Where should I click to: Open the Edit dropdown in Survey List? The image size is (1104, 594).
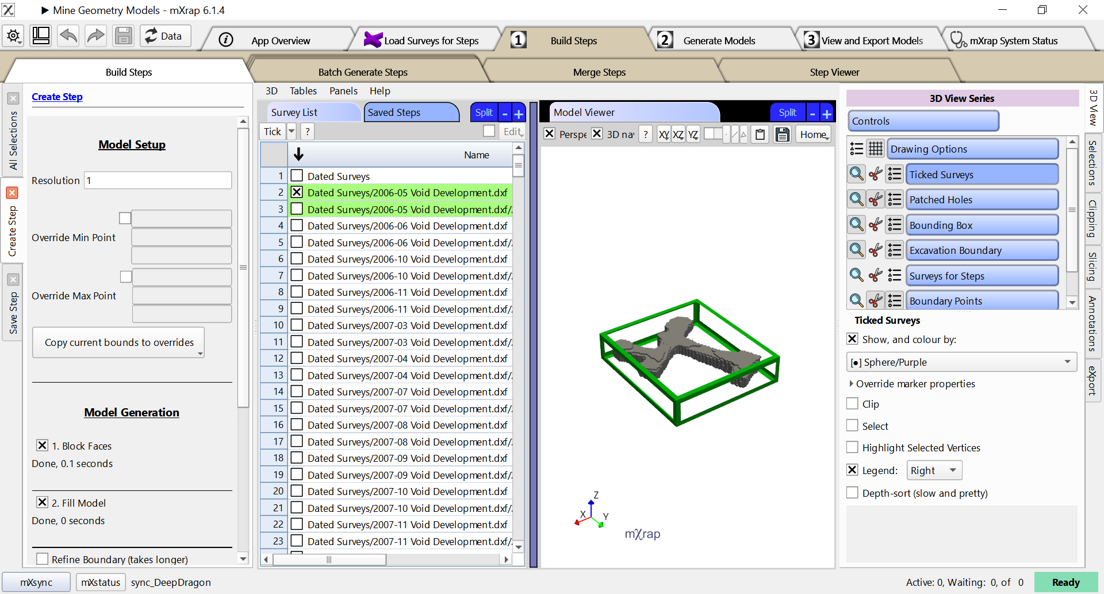pyautogui.click(x=512, y=132)
